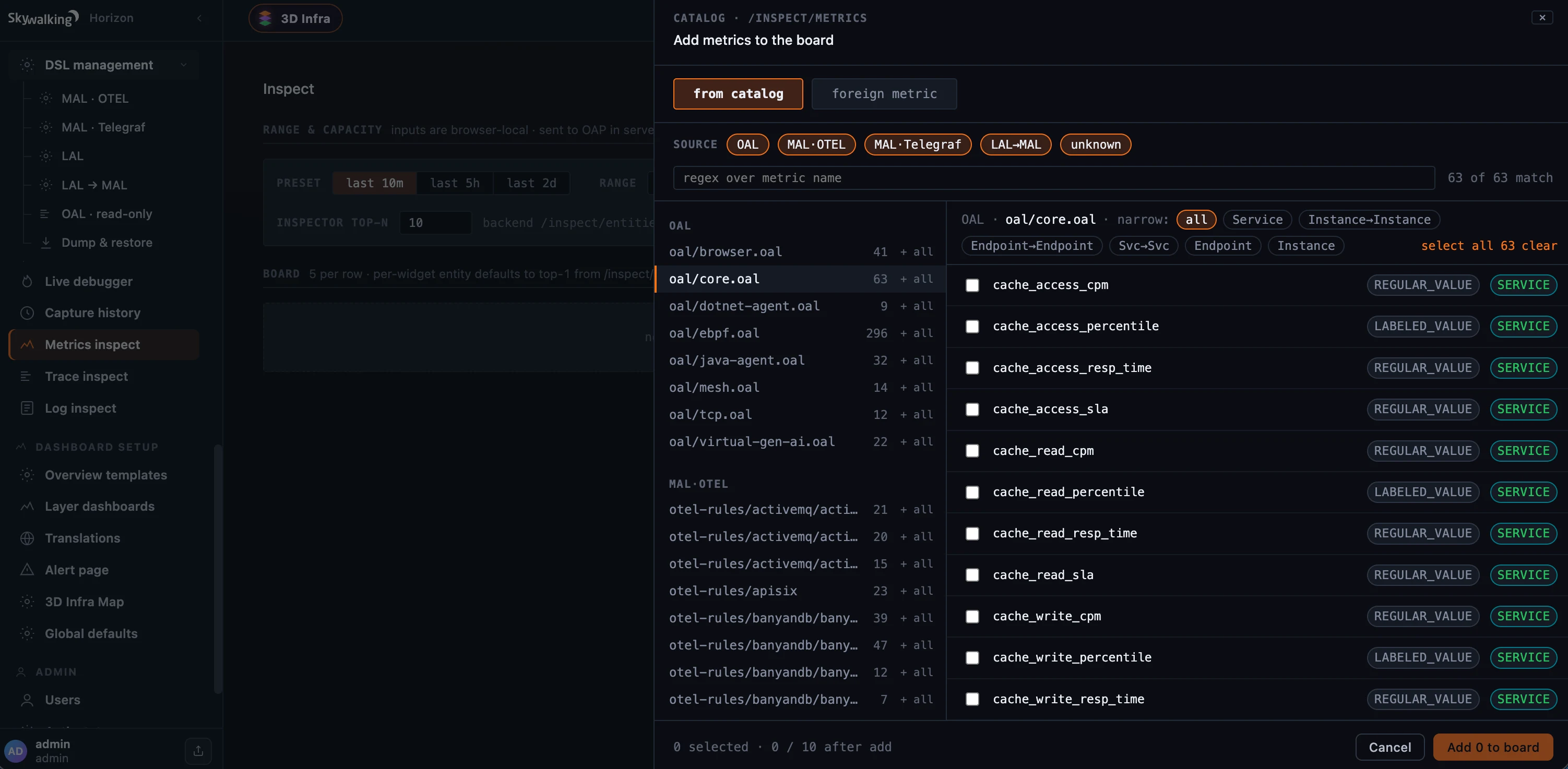Screen dimensions: 1568x769
Task: Click + all for oal/browser.oal
Action: point(916,251)
